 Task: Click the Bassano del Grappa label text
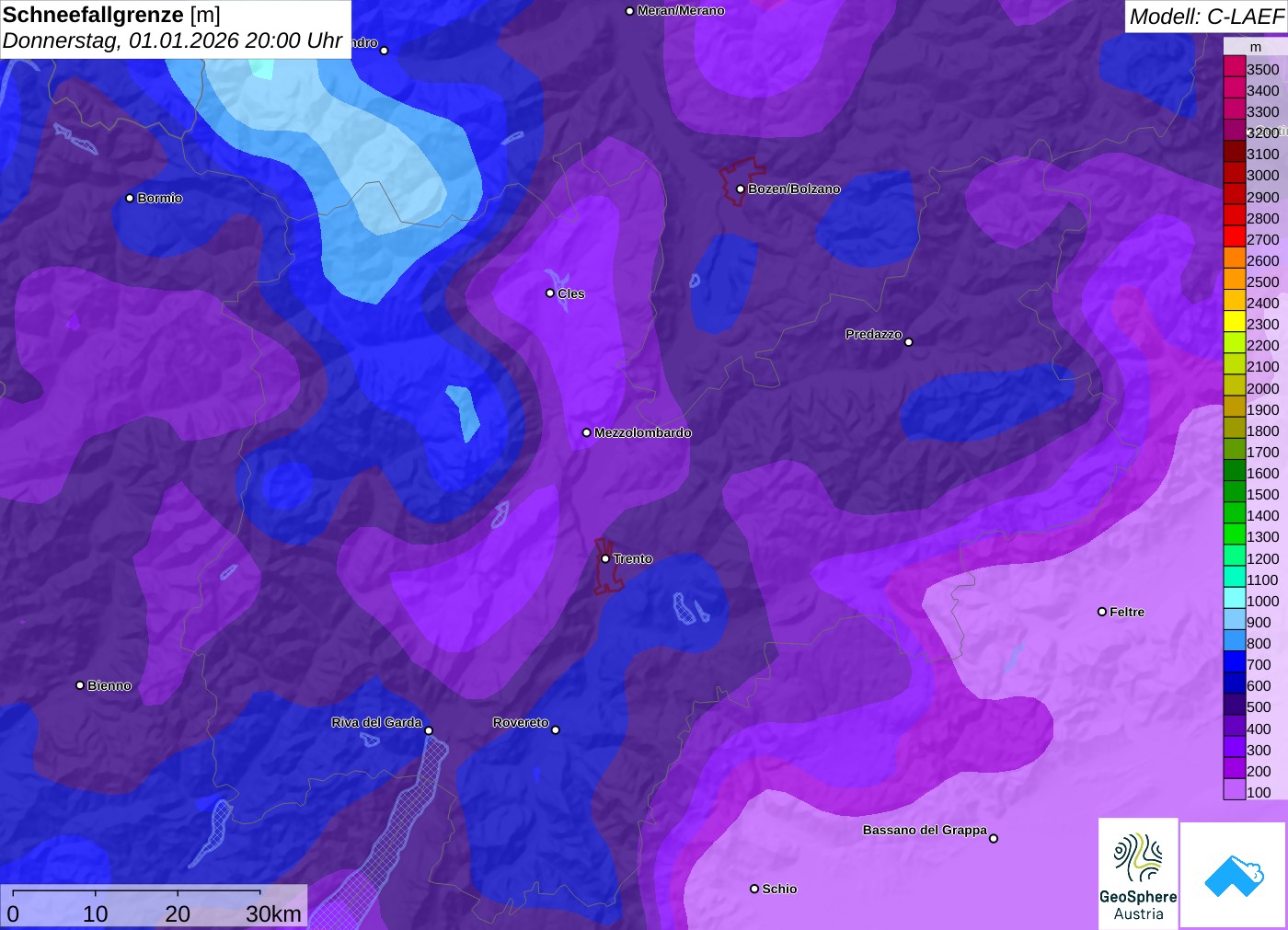click(x=925, y=830)
